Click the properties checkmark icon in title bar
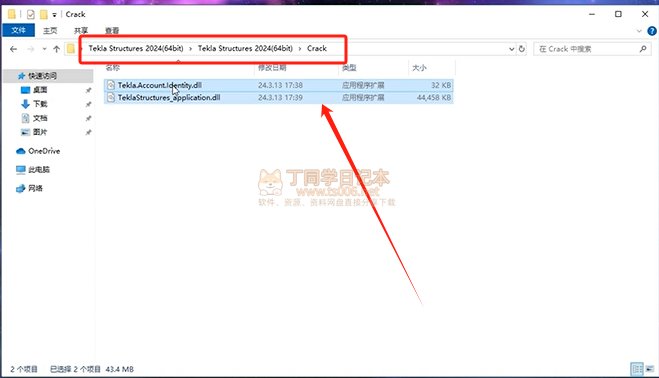The width and height of the screenshot is (659, 378). 30,14
